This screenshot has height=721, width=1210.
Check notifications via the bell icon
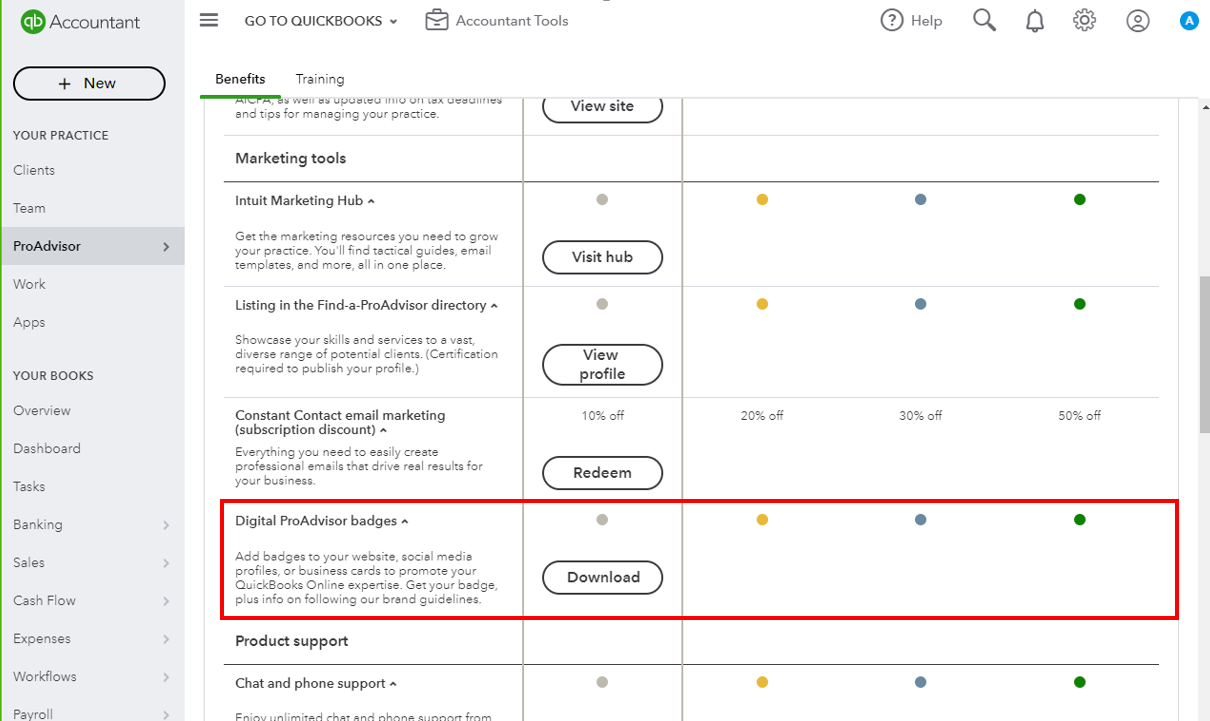1035,20
